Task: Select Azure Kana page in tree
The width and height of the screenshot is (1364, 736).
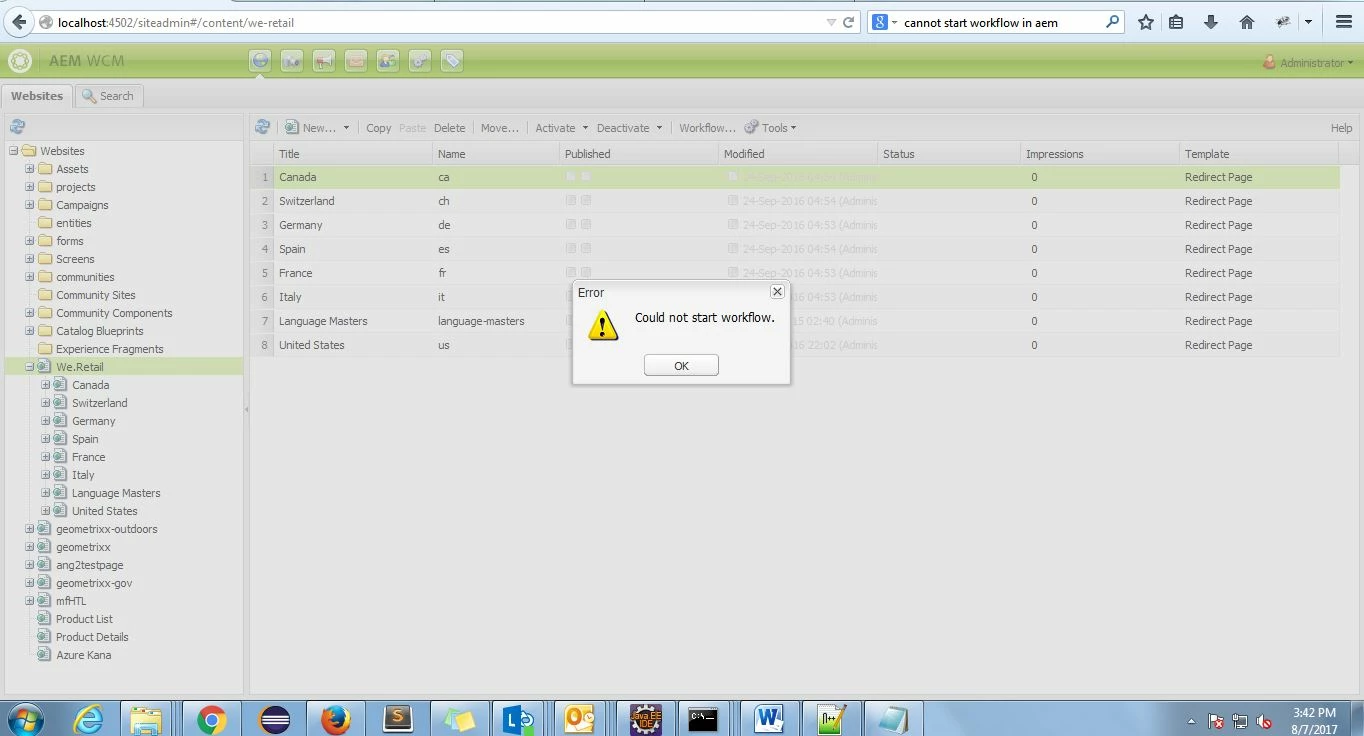Action: point(83,655)
